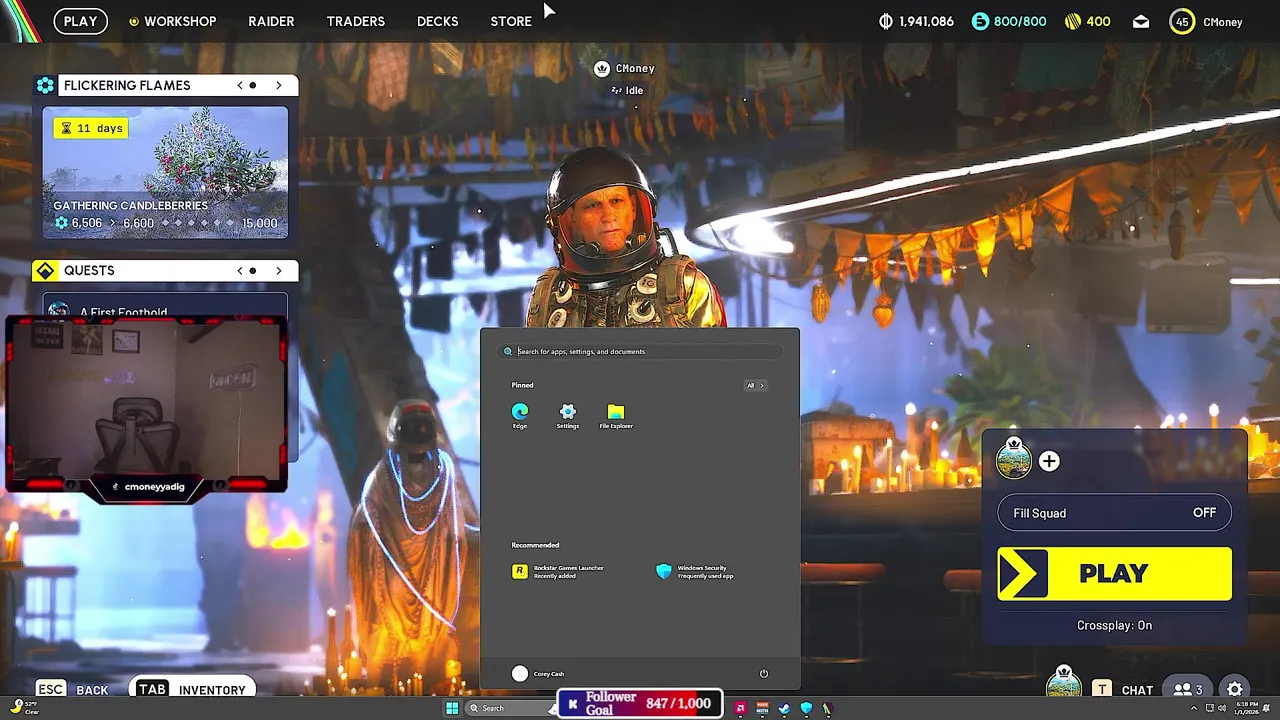Click the candleberries progress bar 6,506
The height and width of the screenshot is (720, 1280).
pyautogui.click(x=165, y=223)
